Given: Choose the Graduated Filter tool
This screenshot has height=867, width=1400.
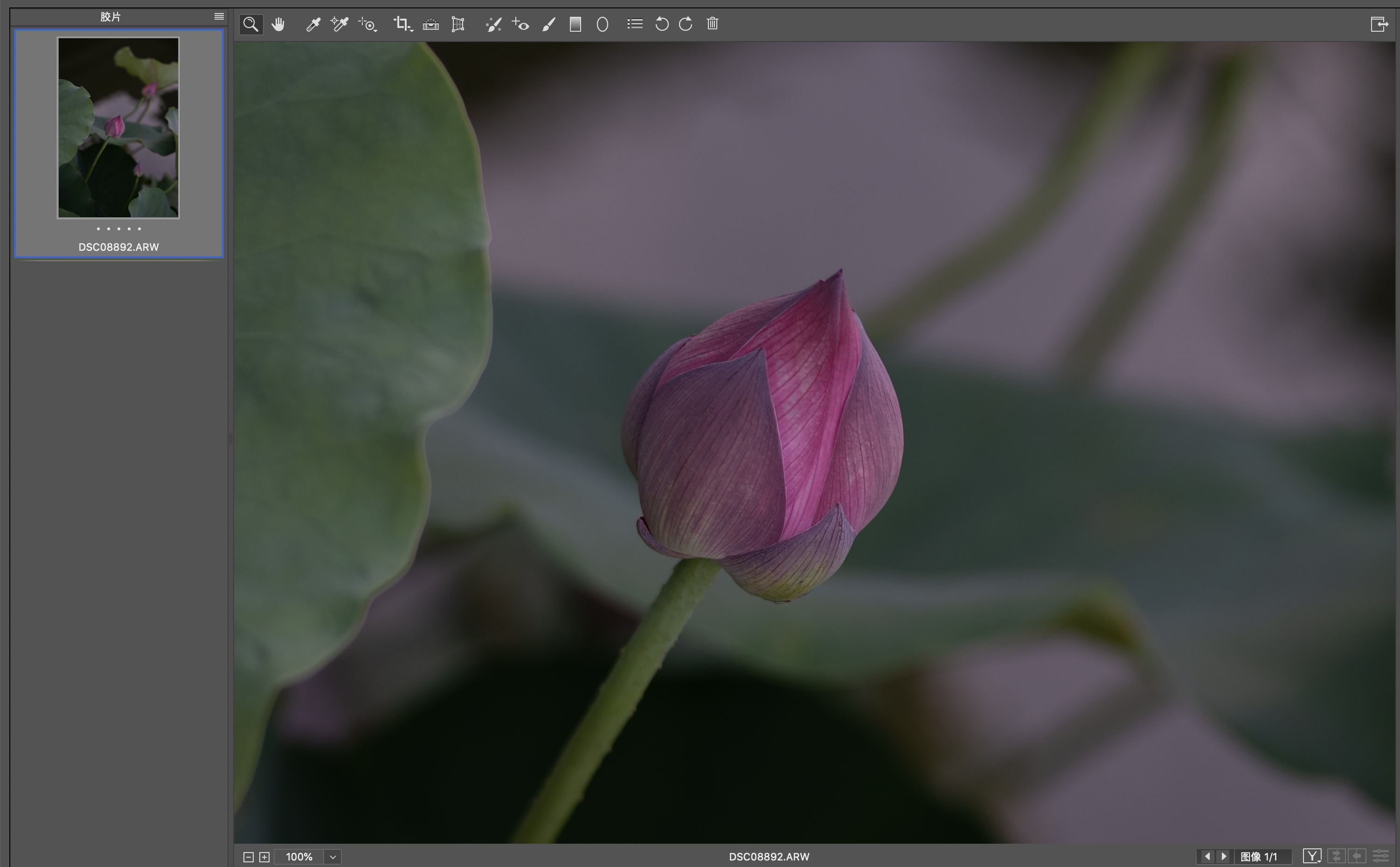Looking at the screenshot, I should 575,24.
